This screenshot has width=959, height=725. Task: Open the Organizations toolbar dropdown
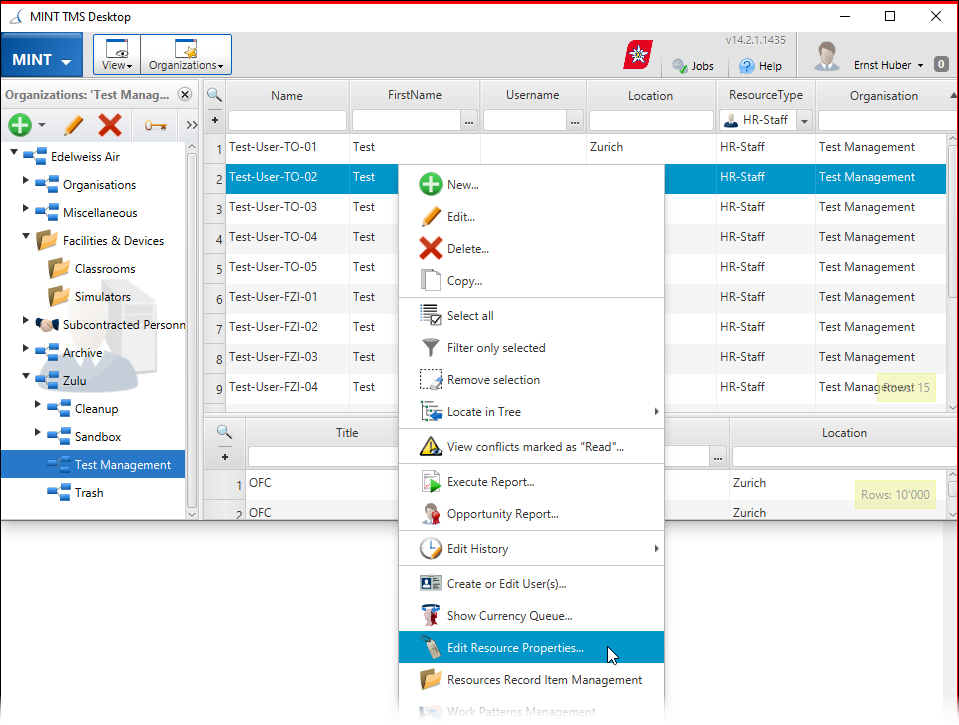point(186,54)
